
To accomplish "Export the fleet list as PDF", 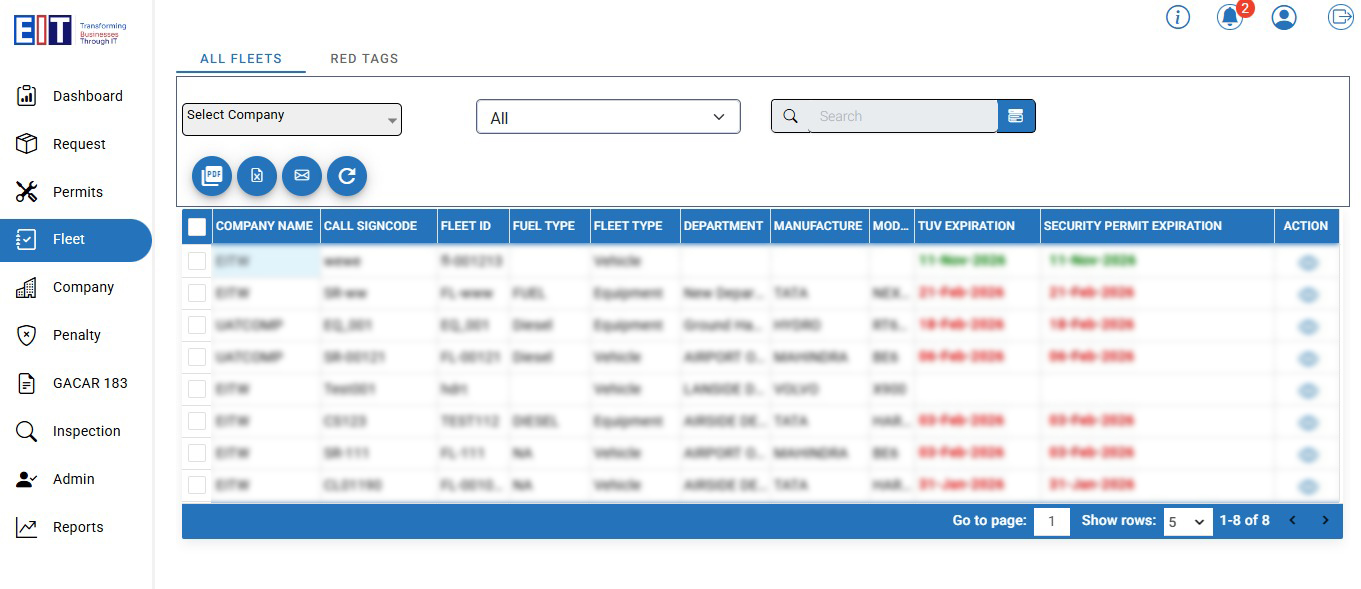I will (212, 176).
